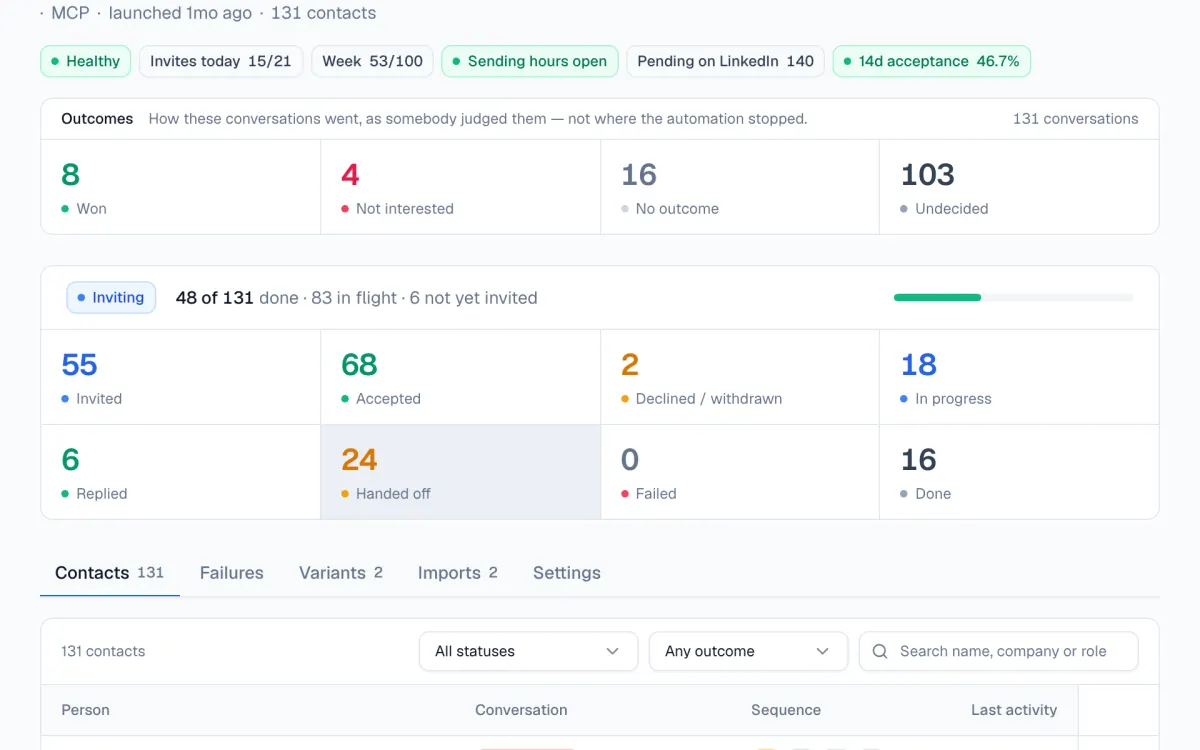The width and height of the screenshot is (1200, 750).
Task: Click the Last activity column header
Action: pos(1014,710)
